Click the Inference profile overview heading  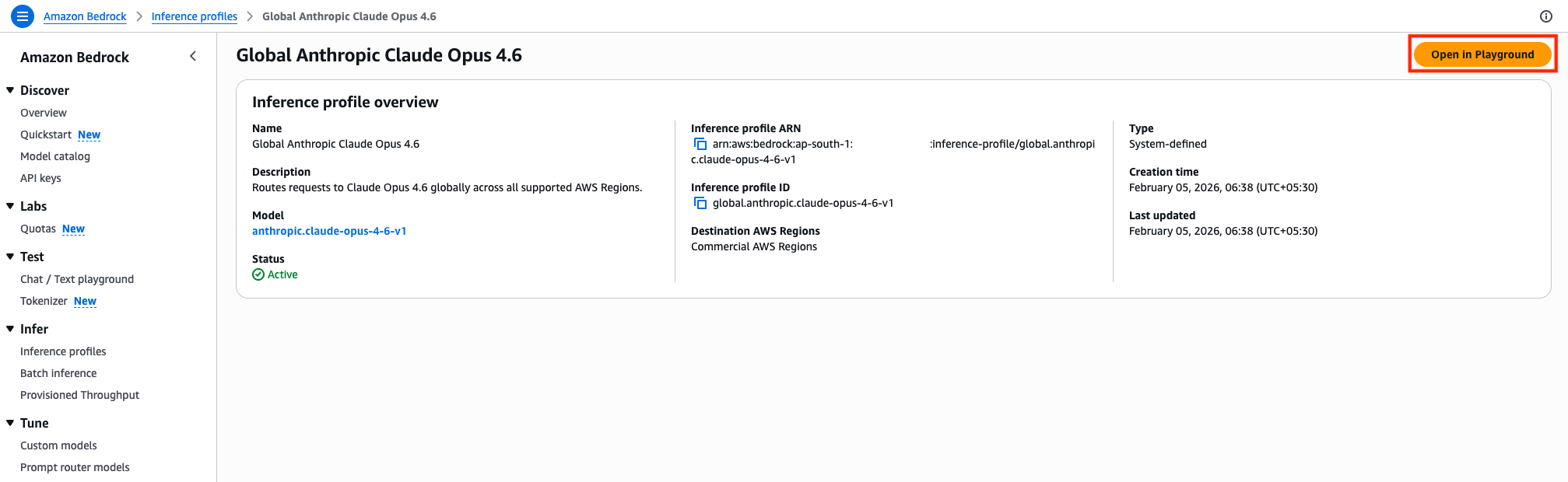(346, 102)
